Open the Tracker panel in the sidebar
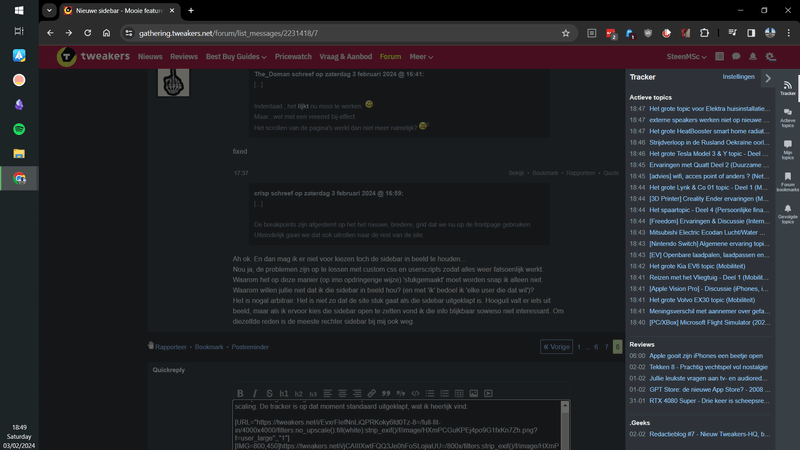800x450 pixels. point(787,88)
